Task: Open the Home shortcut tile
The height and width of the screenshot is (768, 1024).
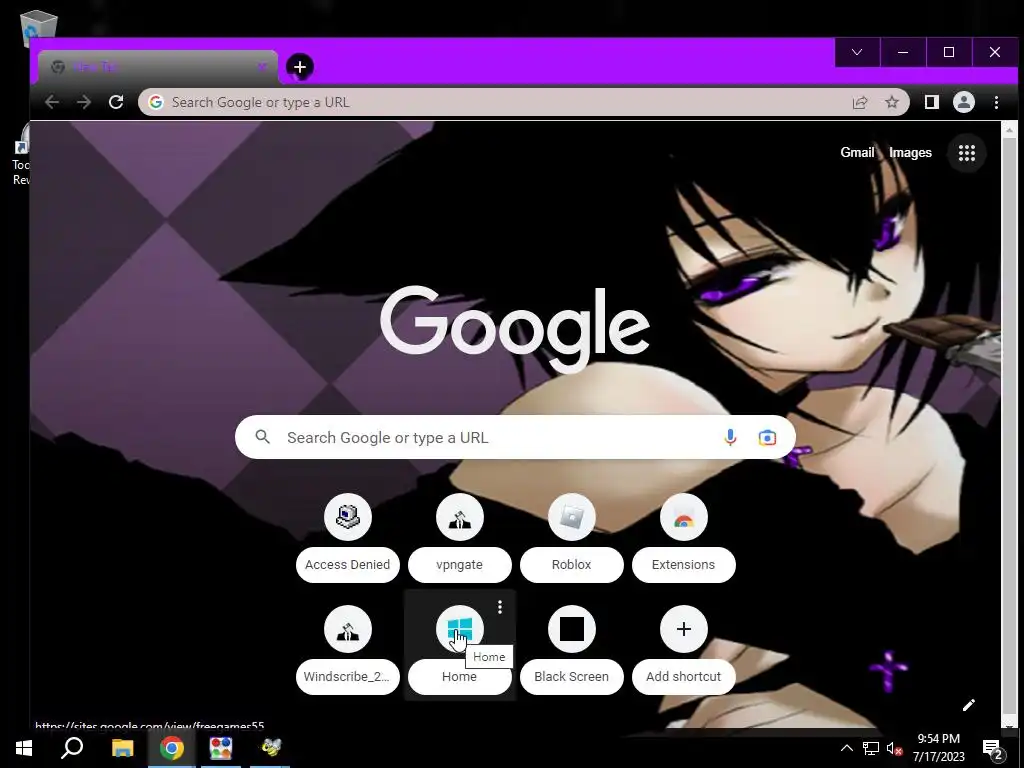Action: [460, 645]
